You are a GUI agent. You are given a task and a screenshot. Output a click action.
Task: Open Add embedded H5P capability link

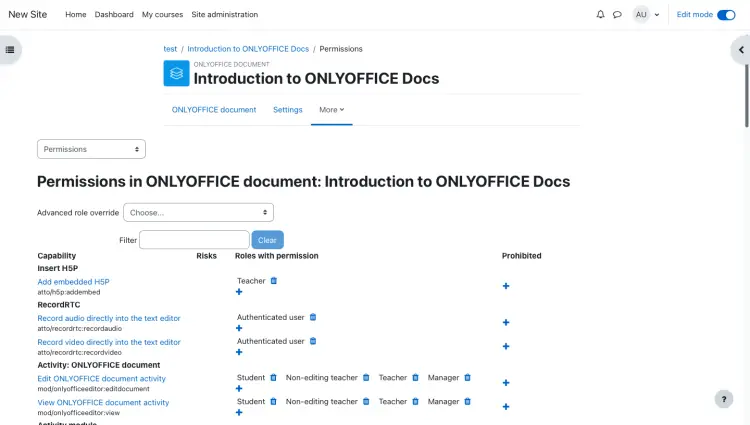point(73,282)
